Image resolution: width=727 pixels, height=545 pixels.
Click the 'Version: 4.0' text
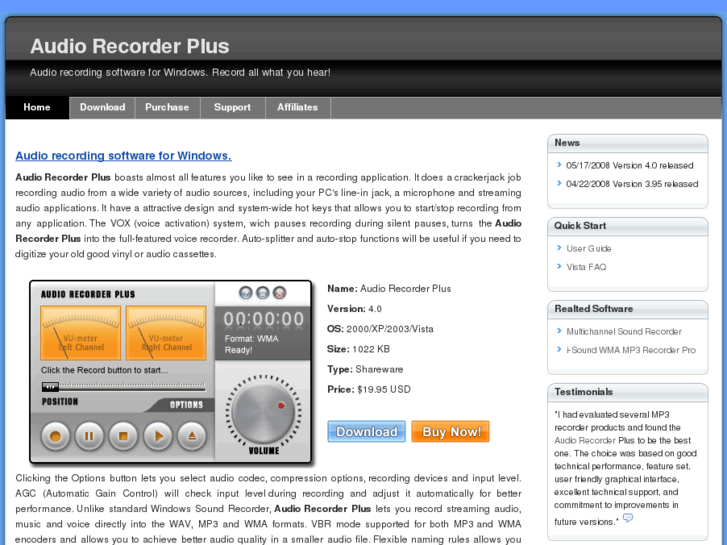point(355,309)
